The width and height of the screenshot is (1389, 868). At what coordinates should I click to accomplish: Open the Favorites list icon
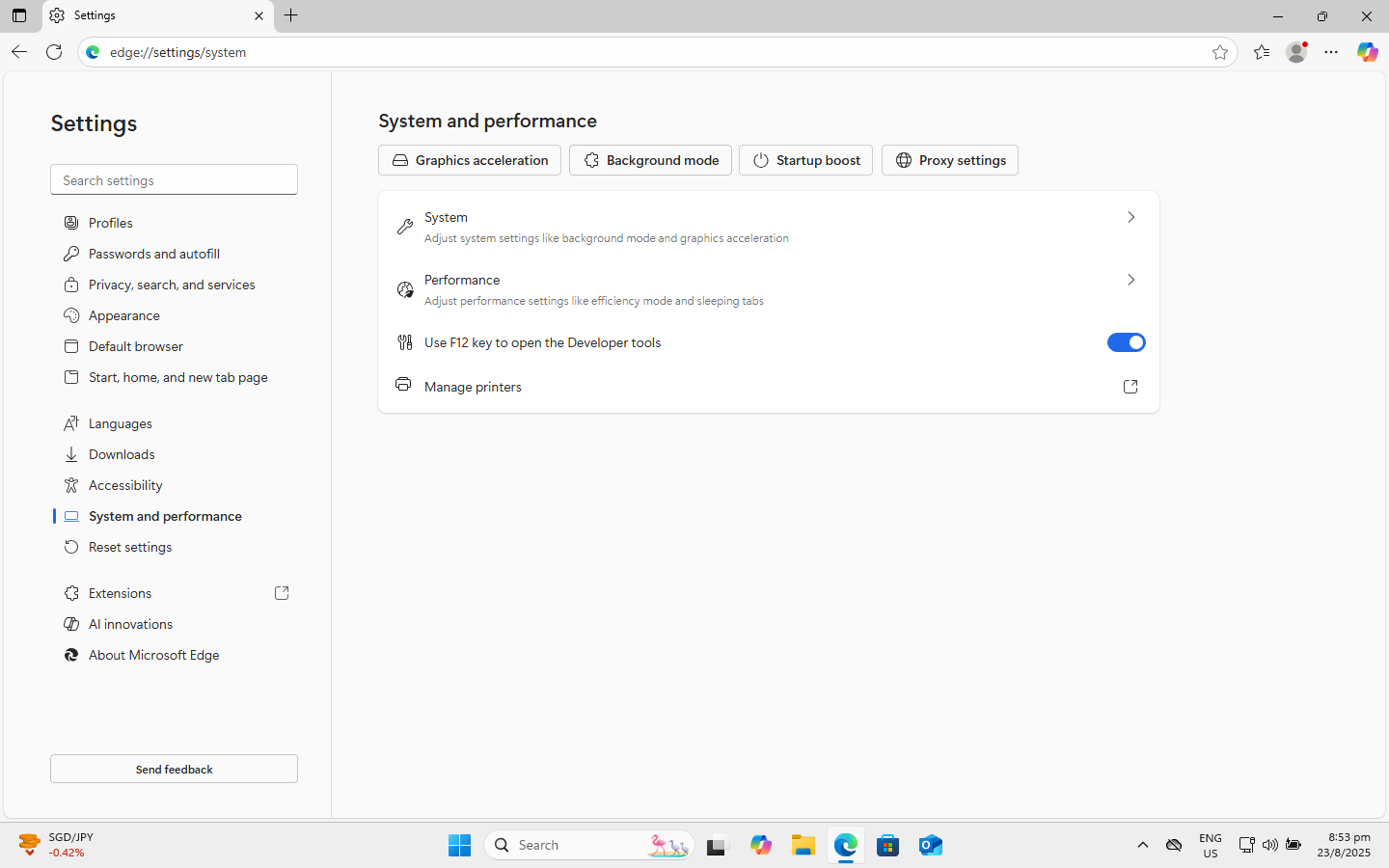click(1262, 52)
